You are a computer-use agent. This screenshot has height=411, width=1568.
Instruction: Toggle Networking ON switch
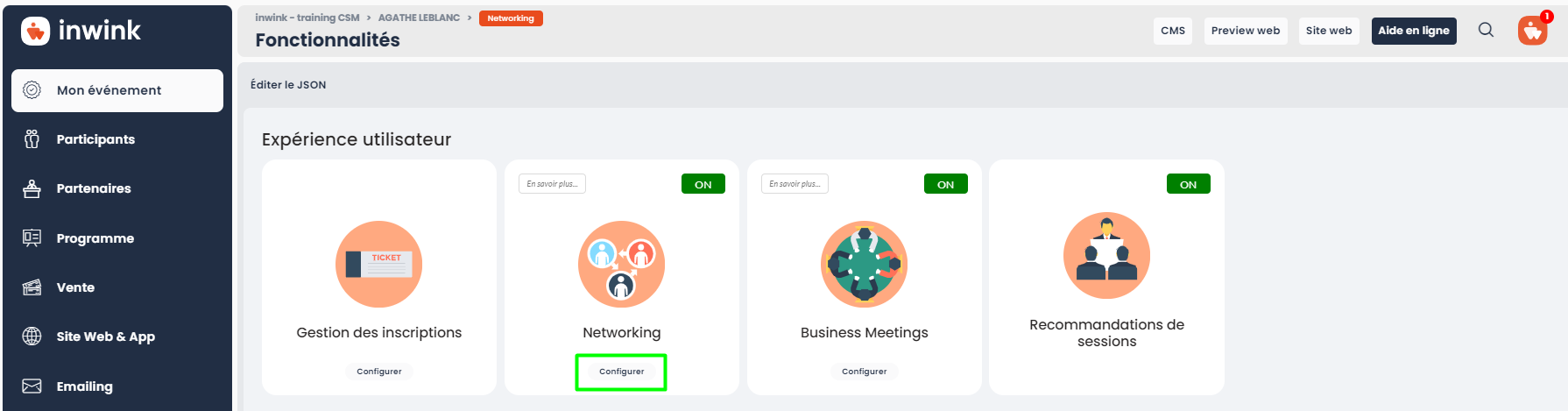pyautogui.click(x=703, y=184)
